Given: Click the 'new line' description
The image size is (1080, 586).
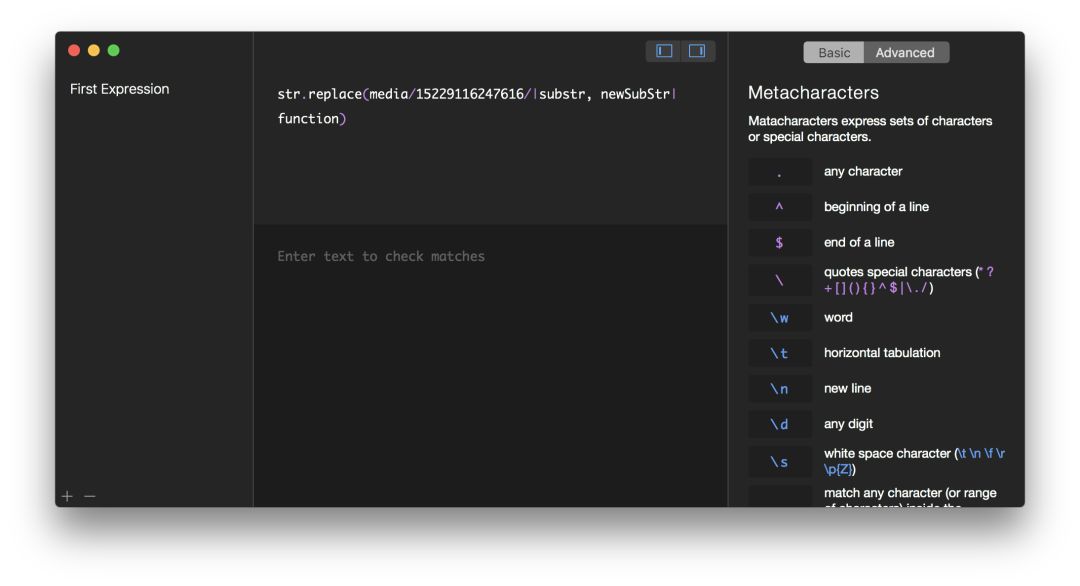Looking at the screenshot, I should tap(847, 388).
